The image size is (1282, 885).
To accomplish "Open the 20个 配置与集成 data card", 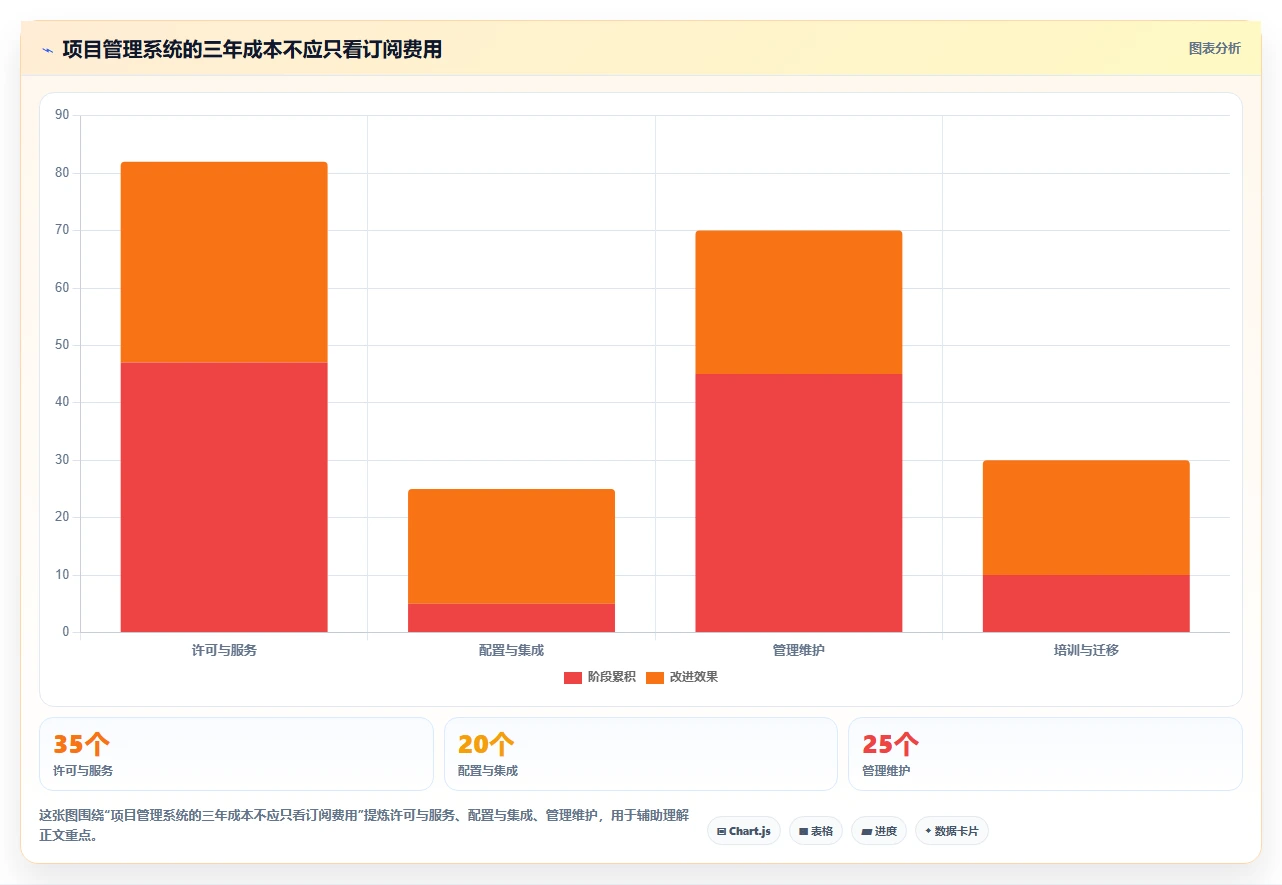I will click(641, 754).
